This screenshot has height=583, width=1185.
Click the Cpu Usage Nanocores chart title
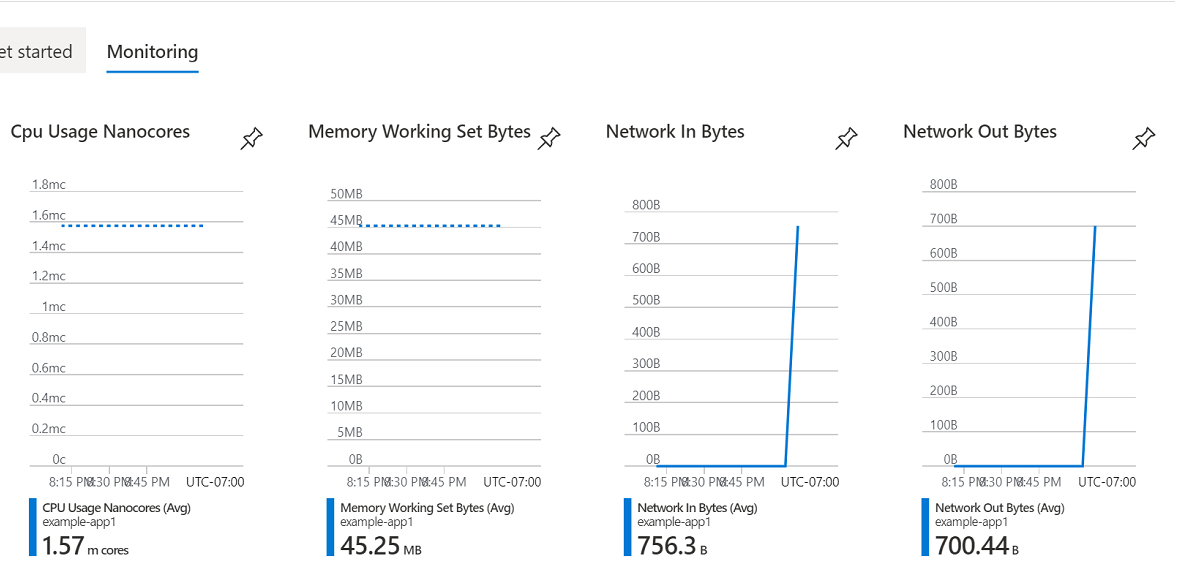pos(100,131)
